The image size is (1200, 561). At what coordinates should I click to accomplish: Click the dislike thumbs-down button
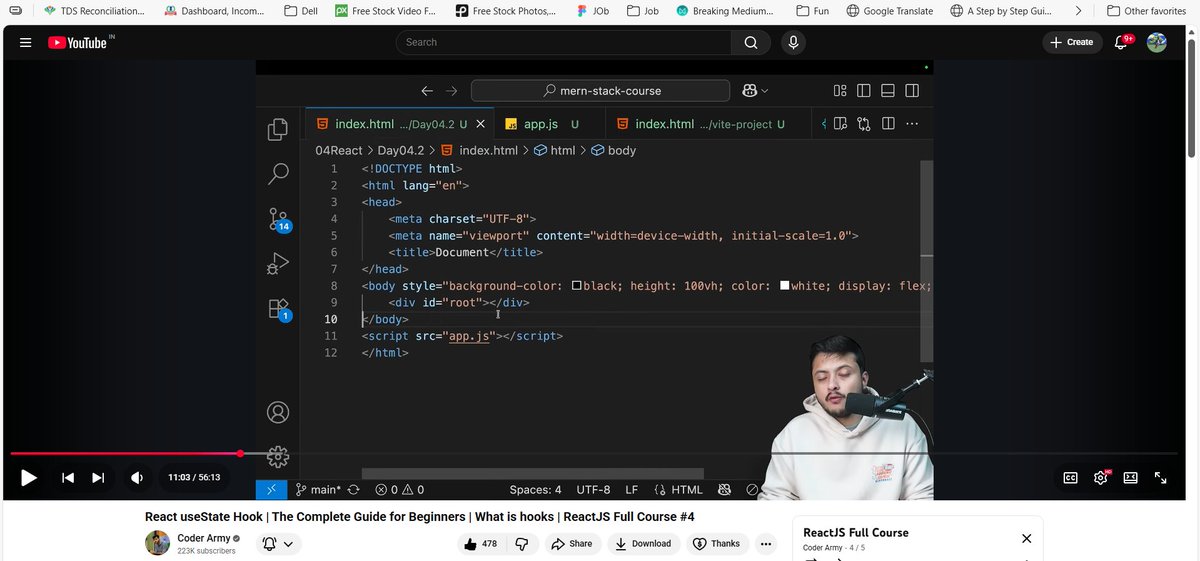pos(521,543)
